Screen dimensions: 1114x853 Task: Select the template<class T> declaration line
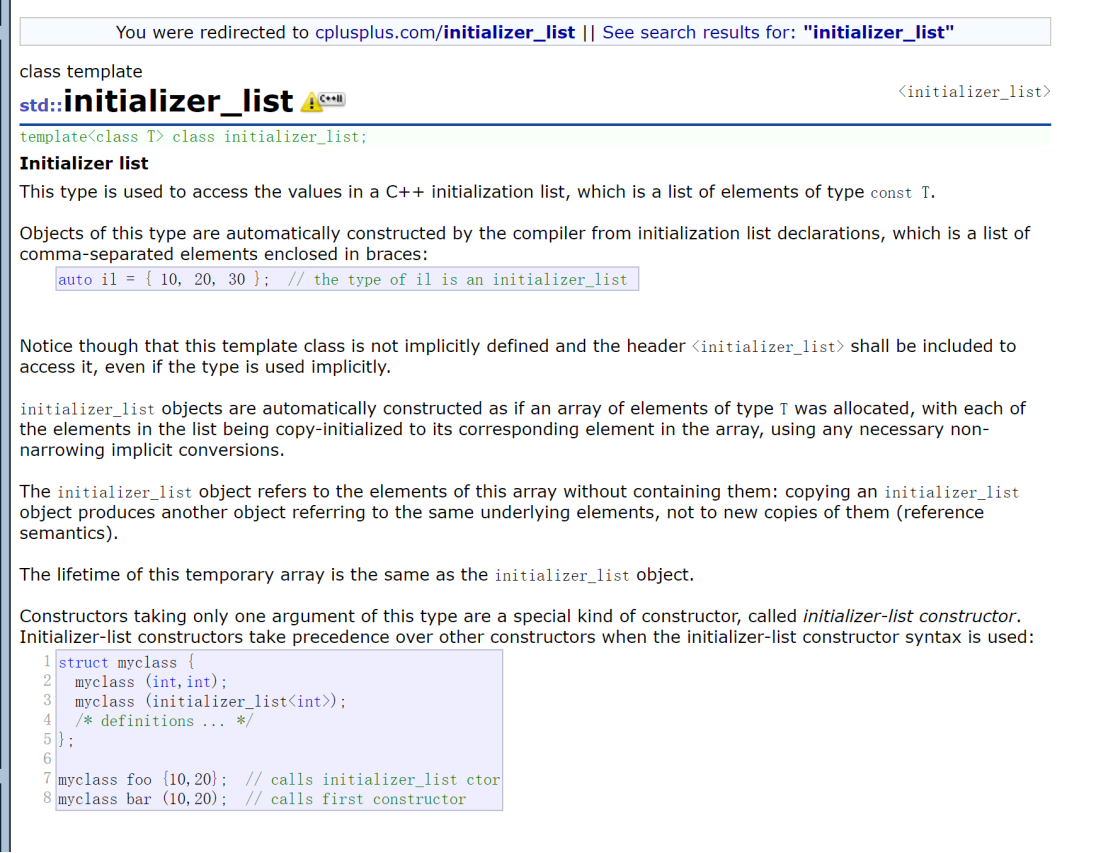[x=193, y=137]
